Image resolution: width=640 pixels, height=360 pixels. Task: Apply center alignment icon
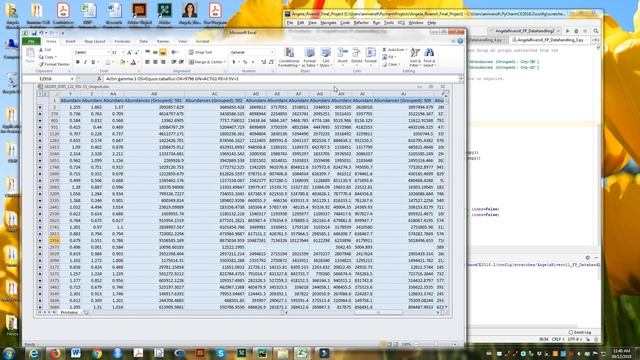pos(155,62)
